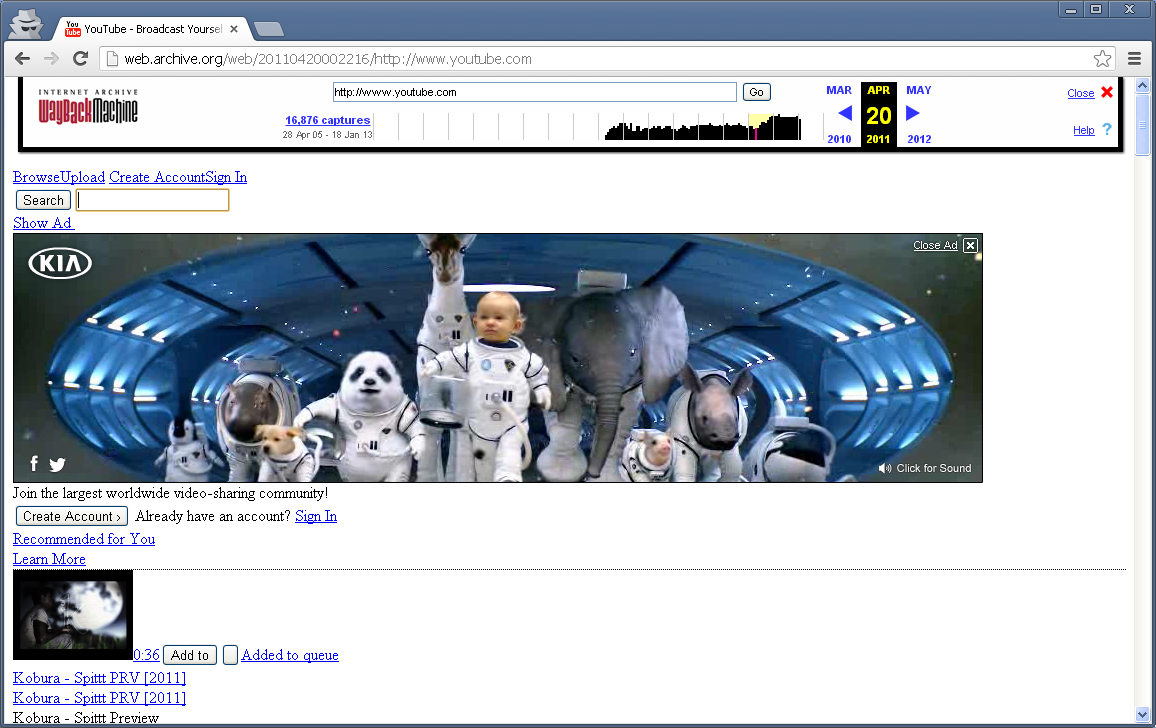
Task: Click the Added to queue link
Action: [290, 655]
